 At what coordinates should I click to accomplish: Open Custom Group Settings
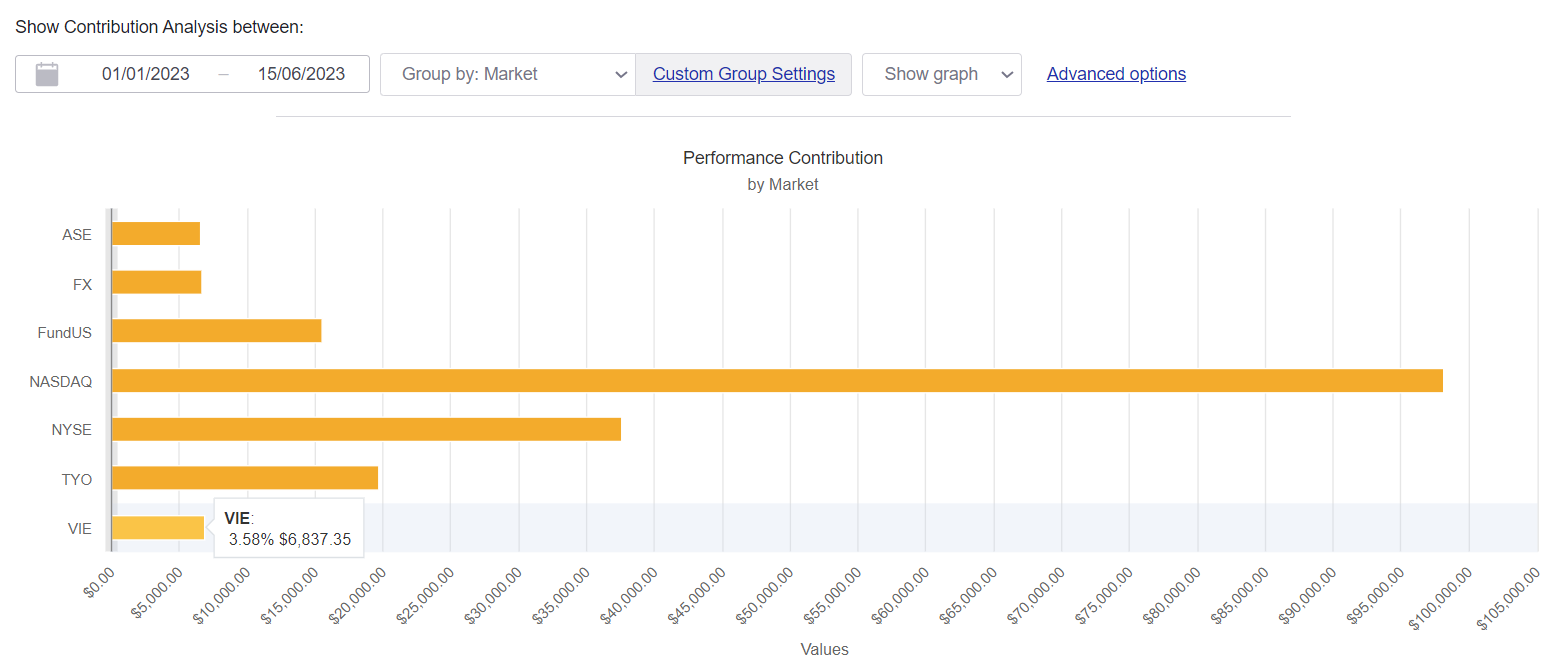coord(743,74)
